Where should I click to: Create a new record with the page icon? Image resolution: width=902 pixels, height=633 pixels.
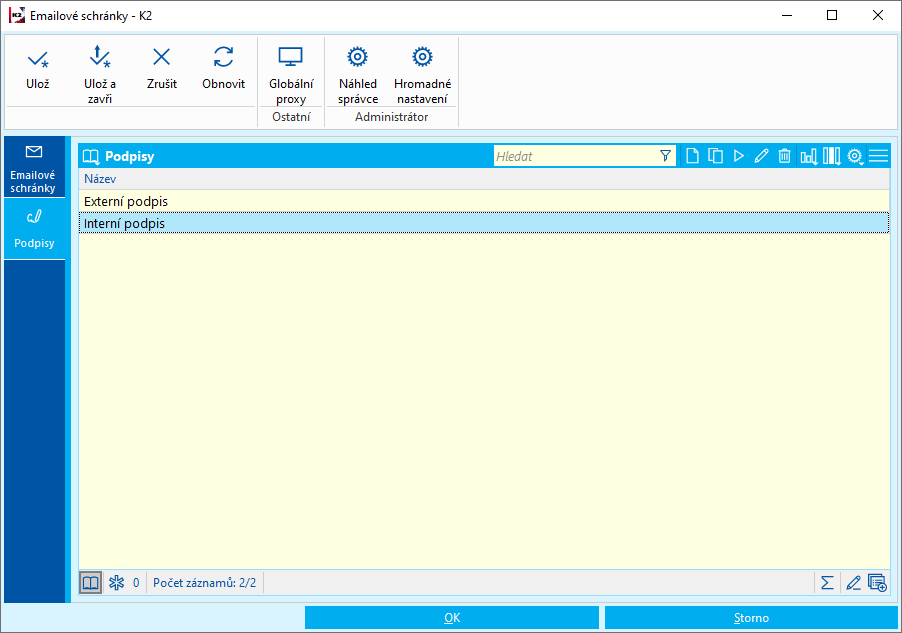pyautogui.click(x=692, y=156)
